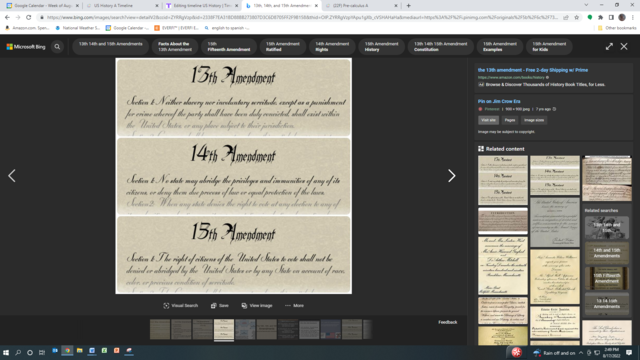
Task: Click Visit site button
Action: [488, 120]
